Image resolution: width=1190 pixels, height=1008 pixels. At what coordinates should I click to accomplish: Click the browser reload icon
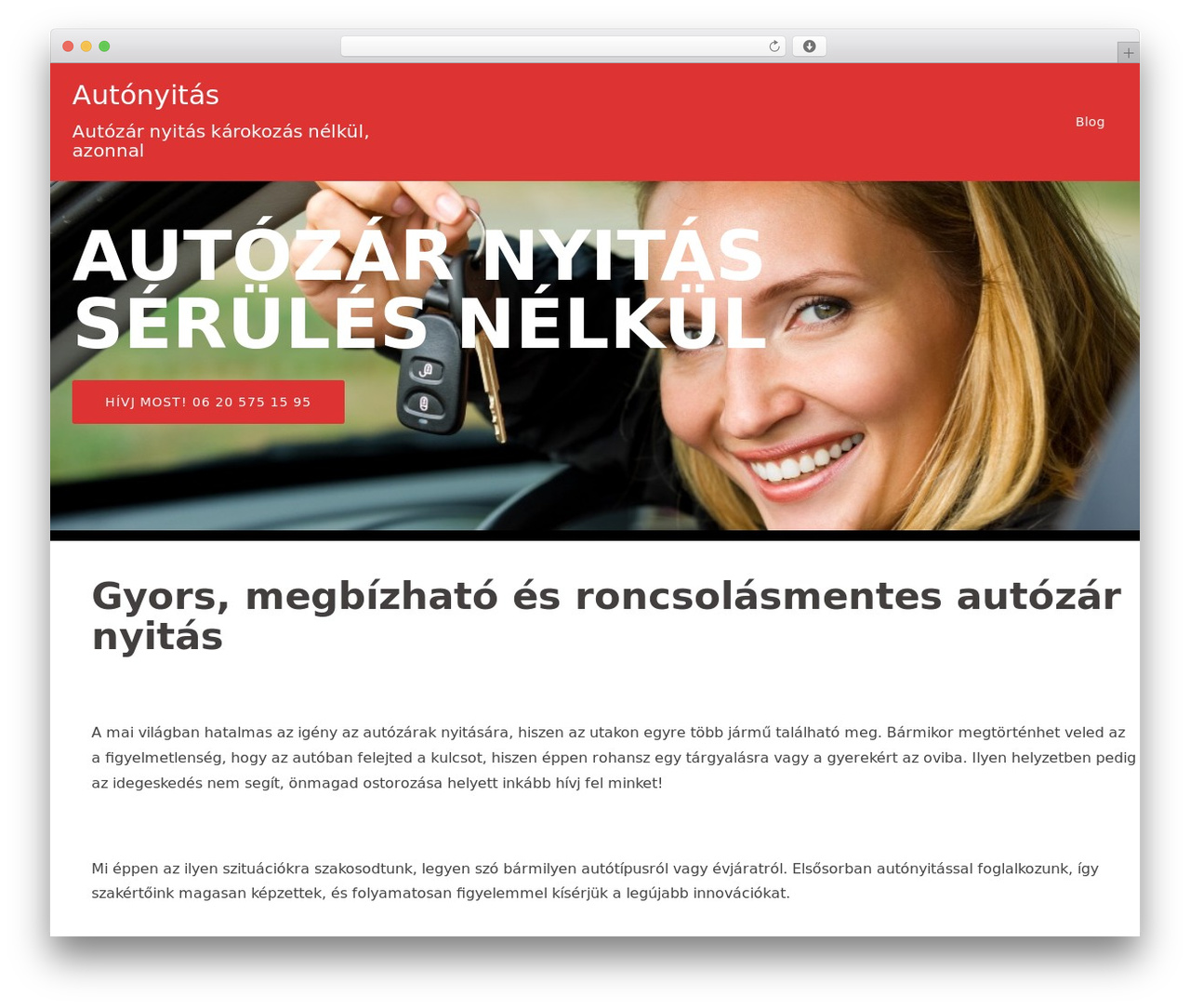[x=773, y=46]
